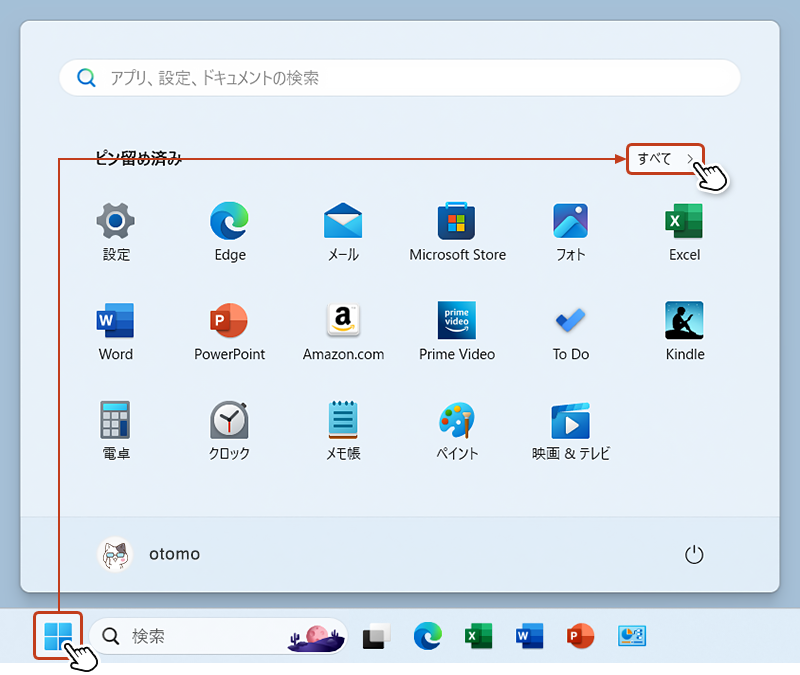Open the Settings (設定) app
Image resolution: width=800 pixels, height=675 pixels.
click(116, 232)
